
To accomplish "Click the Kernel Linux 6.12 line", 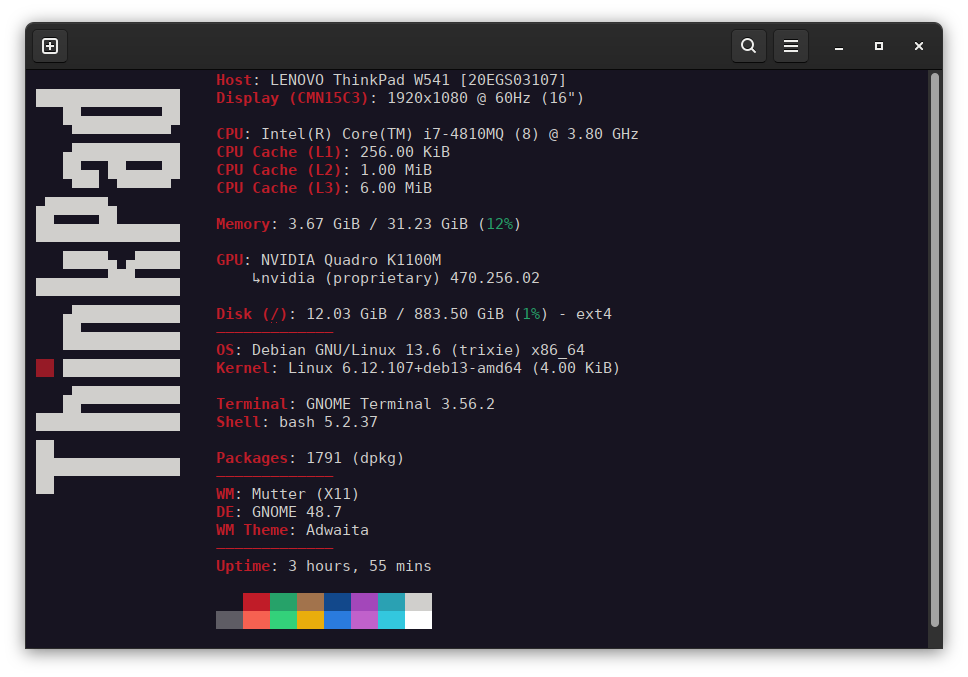I will [418, 368].
